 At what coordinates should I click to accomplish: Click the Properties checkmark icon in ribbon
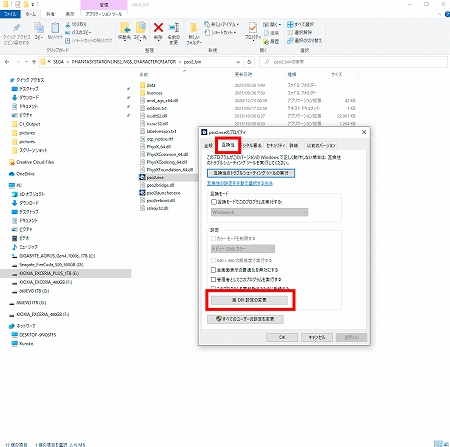point(253,28)
